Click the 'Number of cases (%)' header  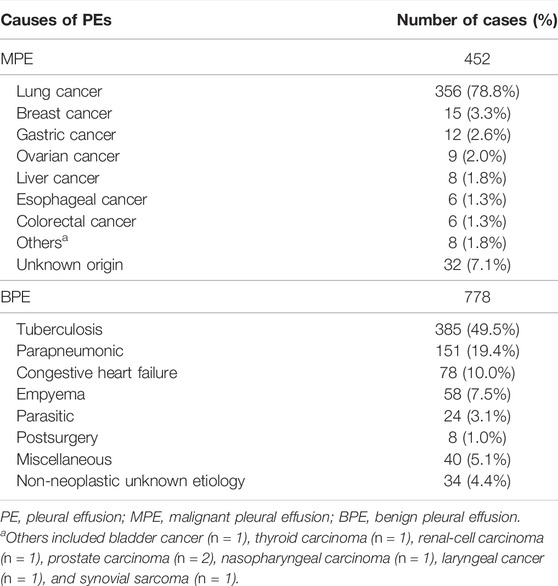pos(477,20)
